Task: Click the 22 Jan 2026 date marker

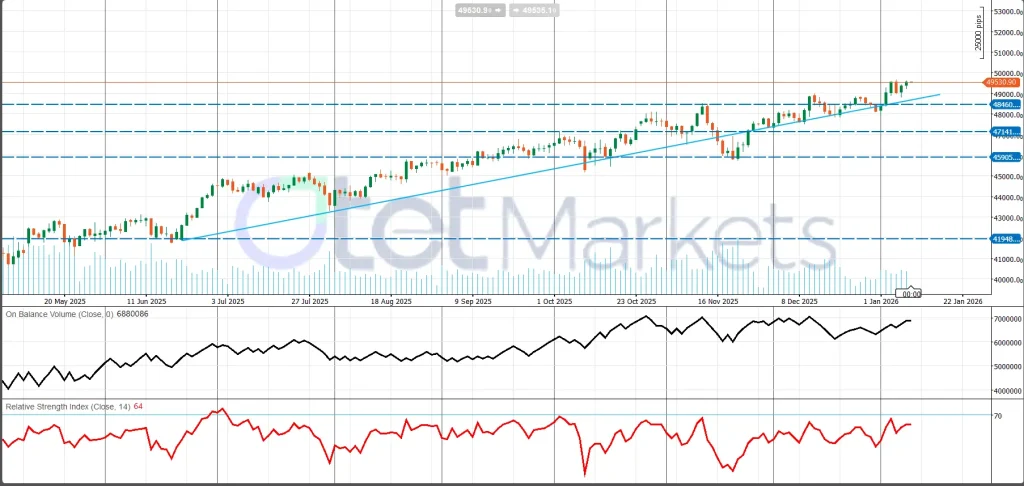Action: pyautogui.click(x=961, y=300)
